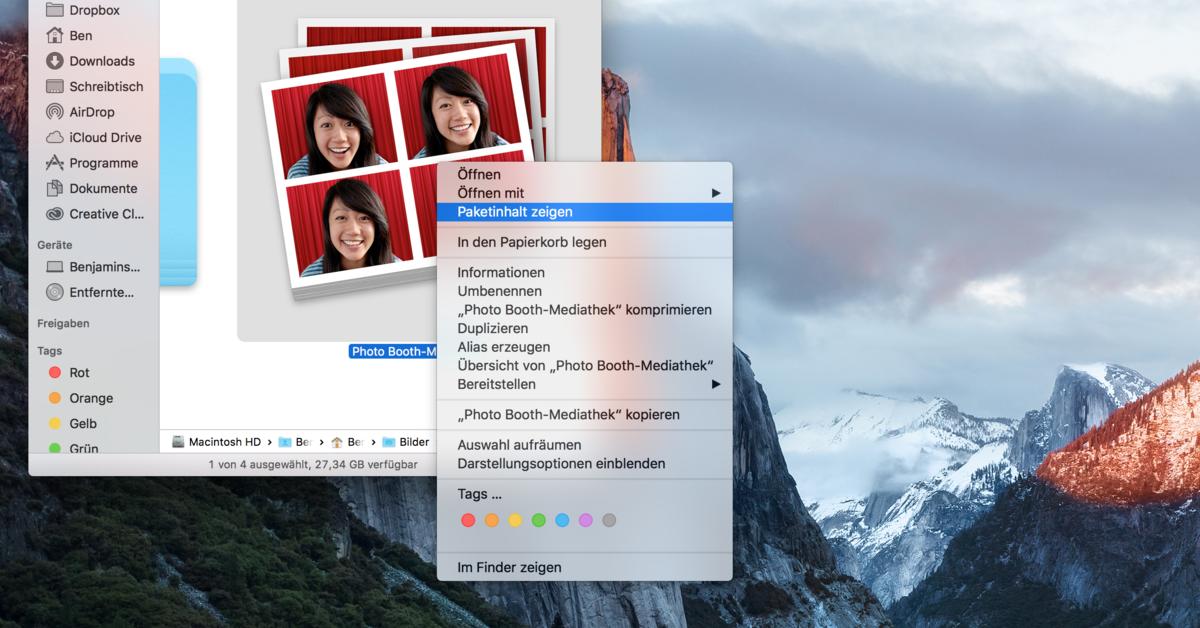The height and width of the screenshot is (628, 1200).
Task: Choose Paketinhalt zeigen in context menu
Action: 585,212
